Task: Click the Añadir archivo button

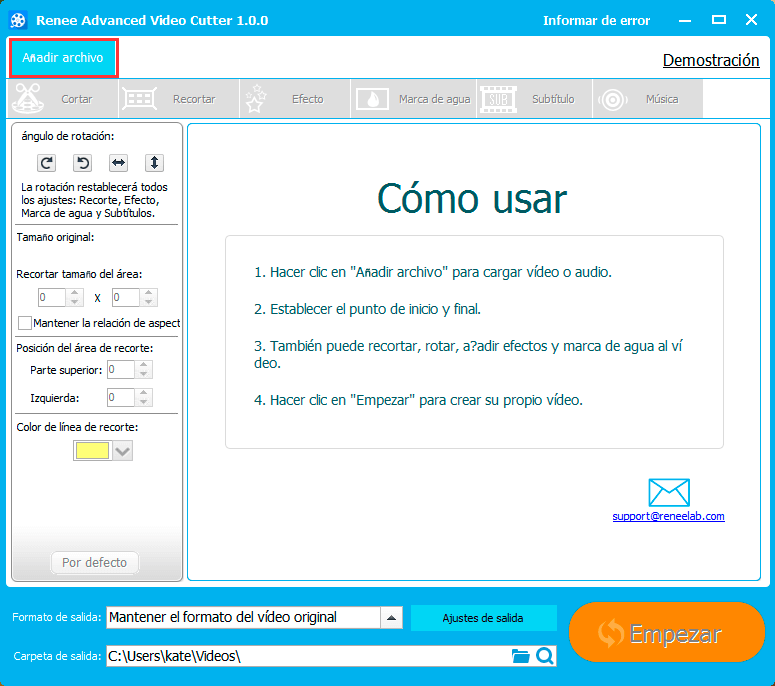Action: [x=63, y=58]
